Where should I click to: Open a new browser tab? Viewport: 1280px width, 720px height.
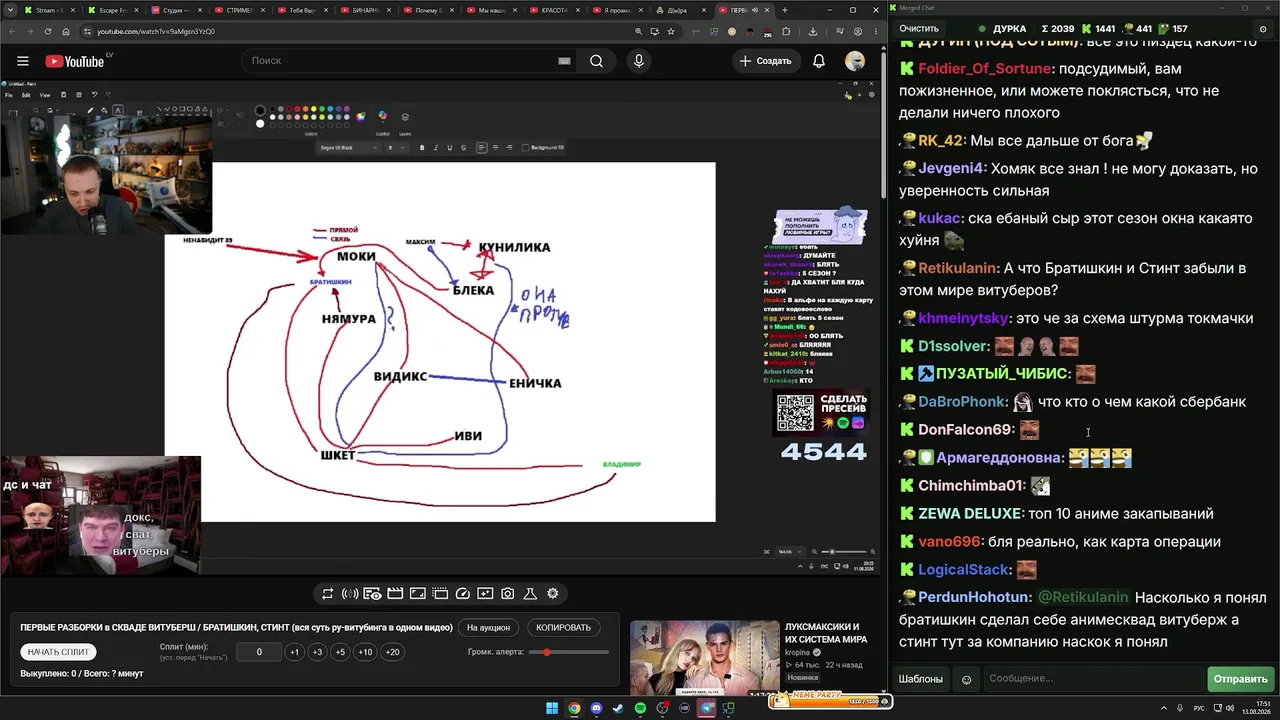click(x=785, y=10)
